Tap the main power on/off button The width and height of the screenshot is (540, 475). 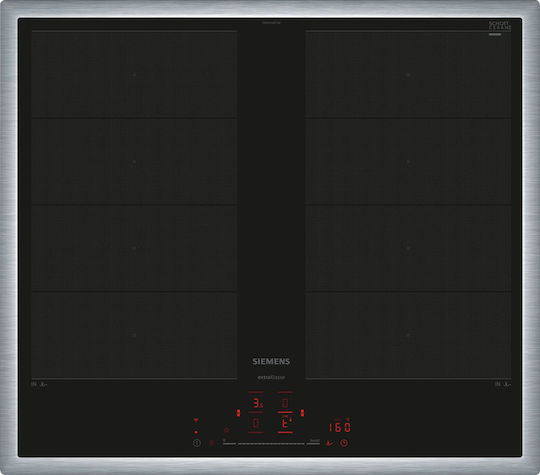(x=197, y=443)
